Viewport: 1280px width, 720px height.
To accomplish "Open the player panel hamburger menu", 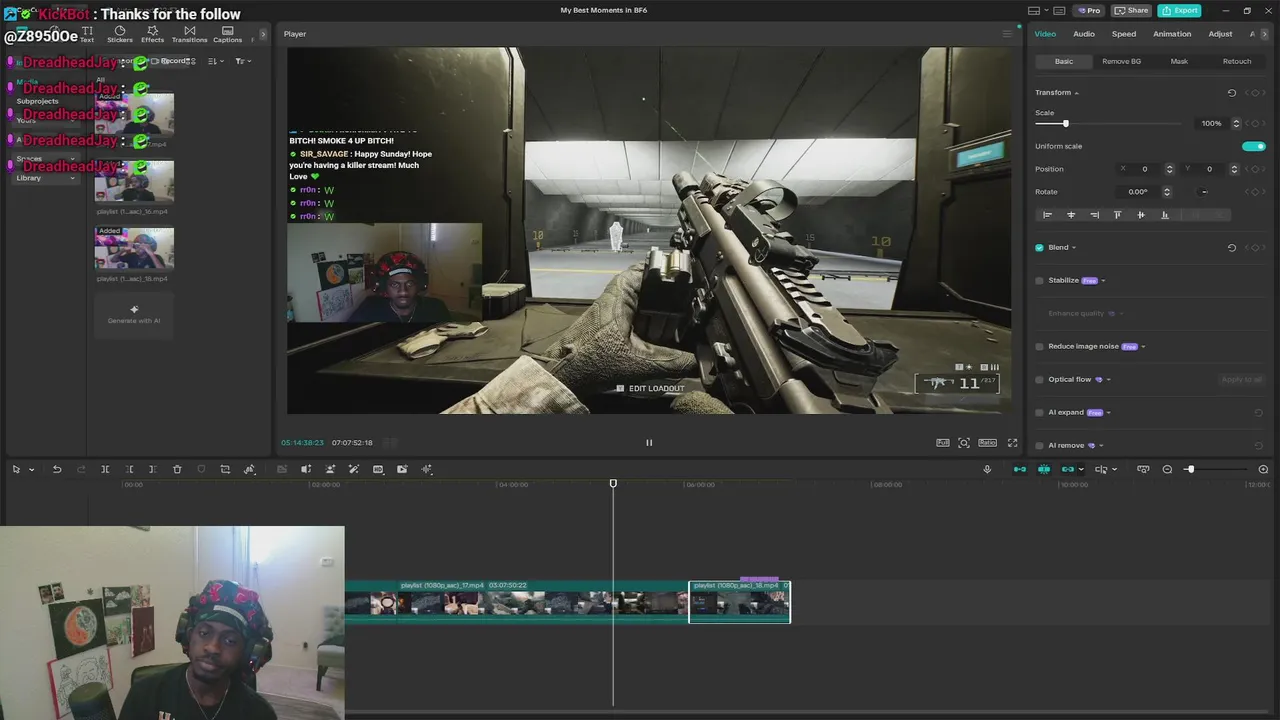I will click(1007, 34).
